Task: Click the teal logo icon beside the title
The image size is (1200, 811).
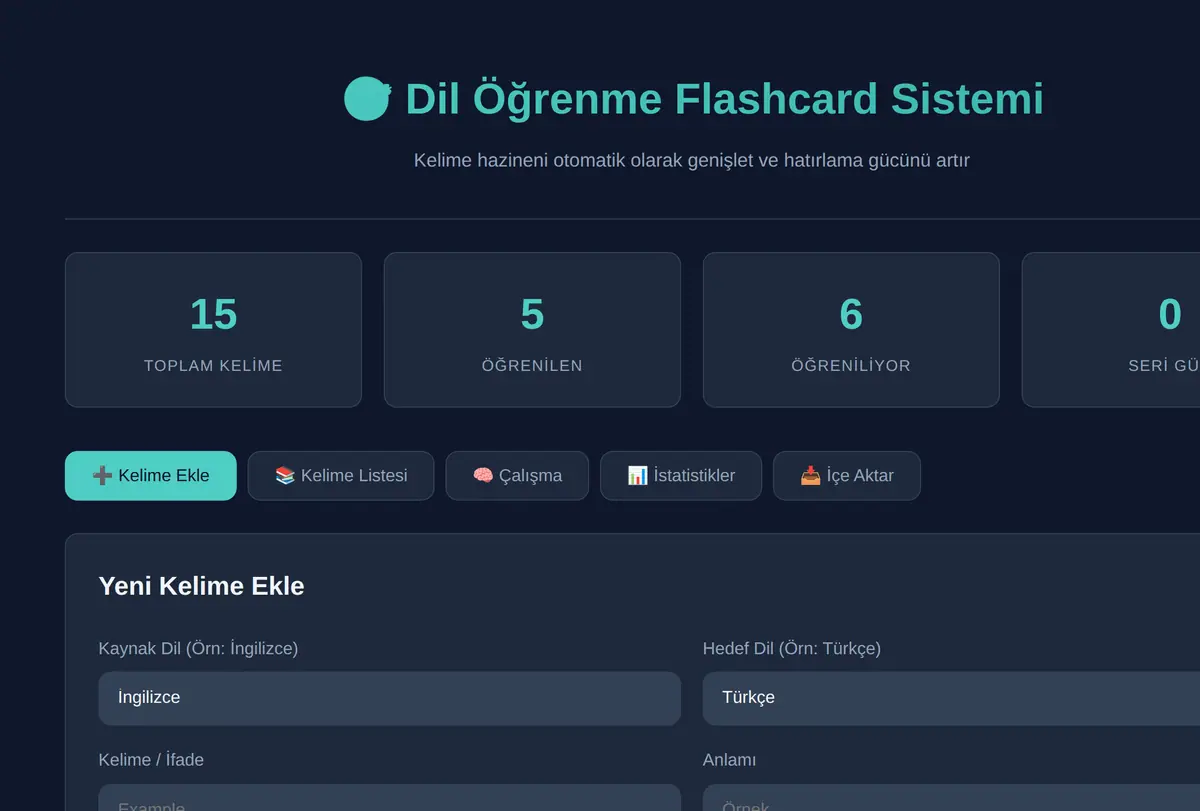Action: [367, 99]
